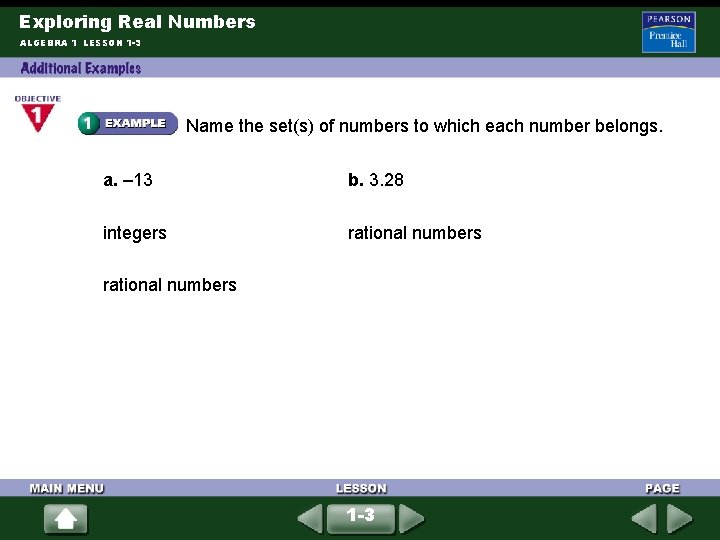Click the 1-3 lesson button
This screenshot has width=720, height=540.
tap(360, 518)
